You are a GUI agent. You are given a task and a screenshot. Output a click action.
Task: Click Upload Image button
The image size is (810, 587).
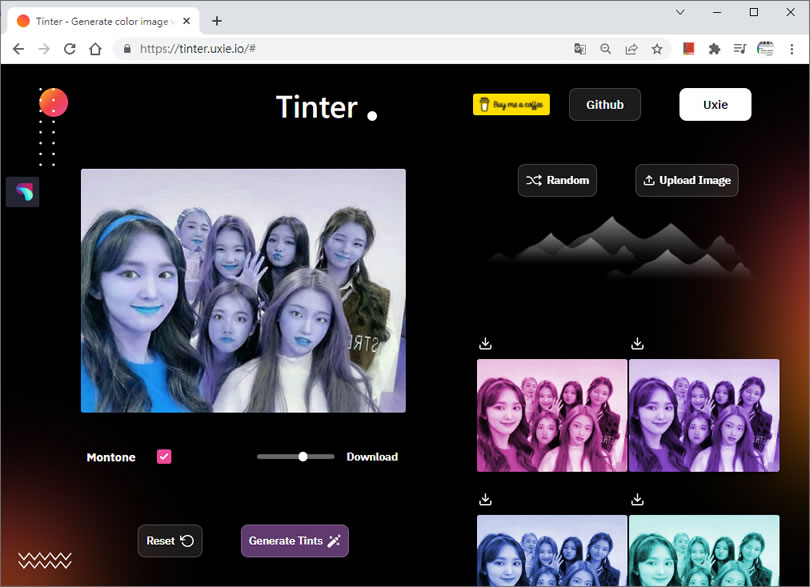(687, 180)
